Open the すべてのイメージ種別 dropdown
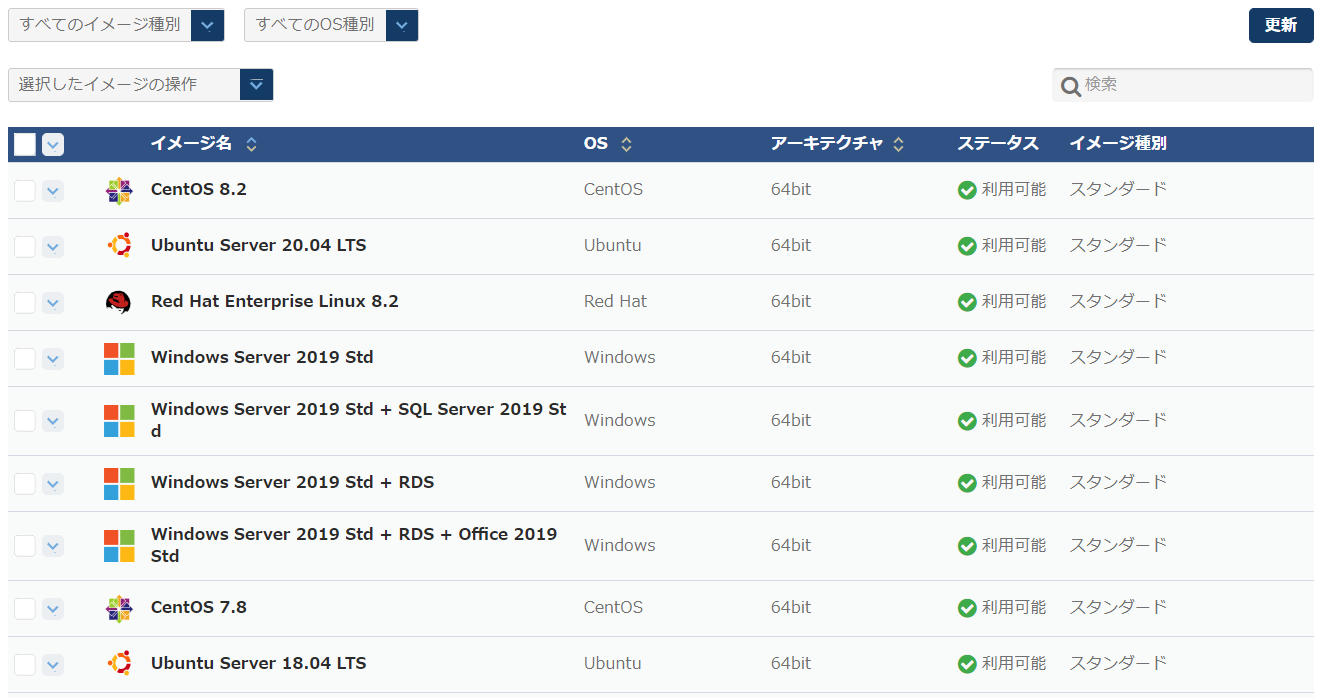The image size is (1333, 698). pos(207,25)
